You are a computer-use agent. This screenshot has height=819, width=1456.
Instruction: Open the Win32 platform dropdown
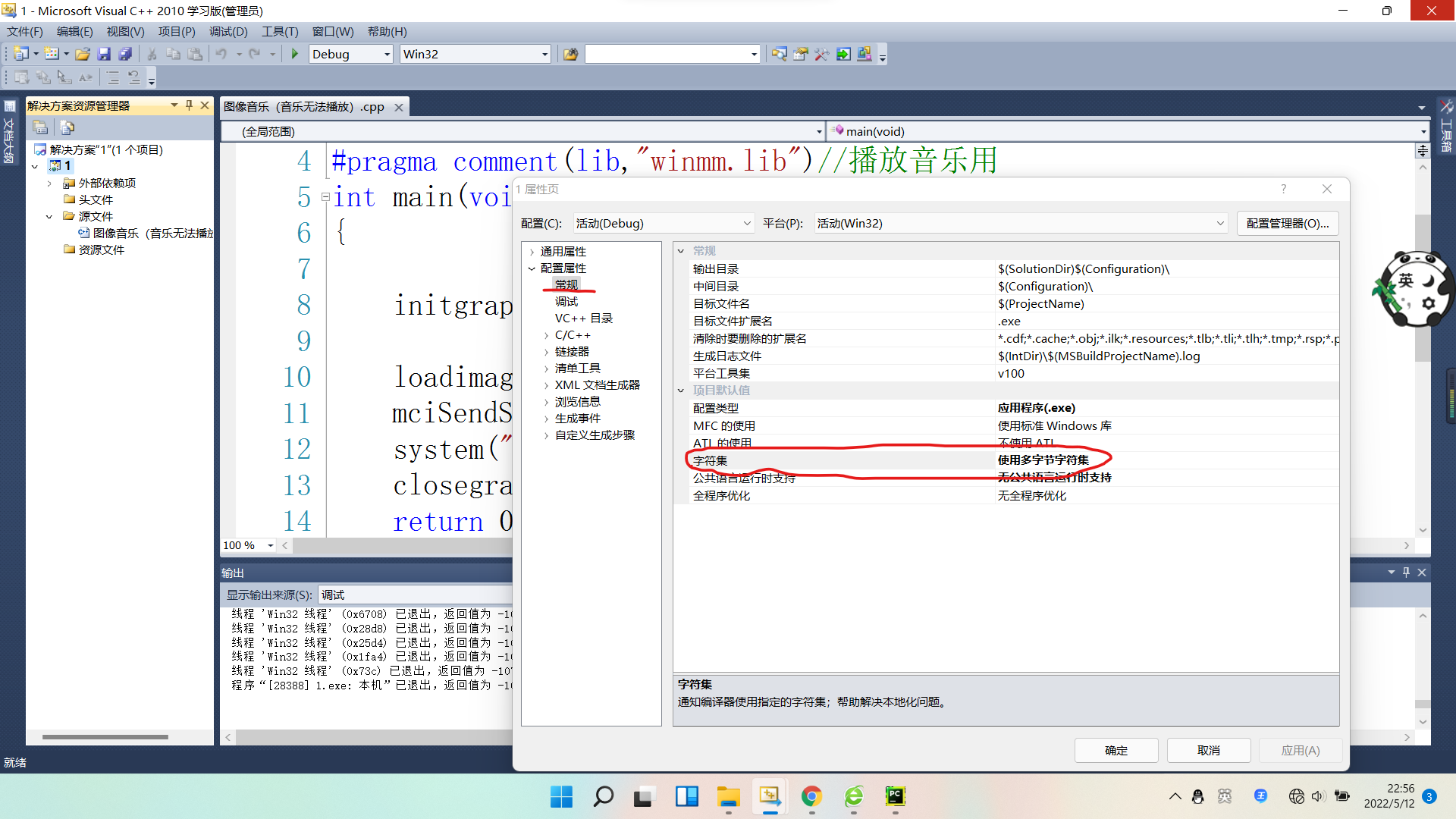(x=544, y=54)
